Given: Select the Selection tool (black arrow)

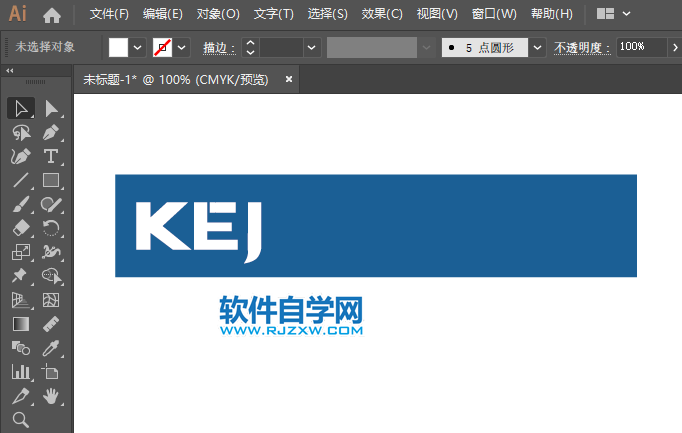Looking at the screenshot, I should coord(21,108).
